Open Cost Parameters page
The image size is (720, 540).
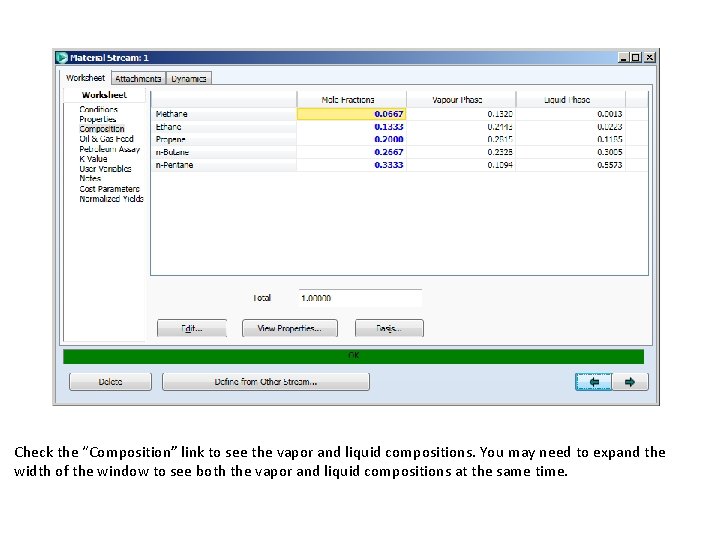click(x=109, y=189)
